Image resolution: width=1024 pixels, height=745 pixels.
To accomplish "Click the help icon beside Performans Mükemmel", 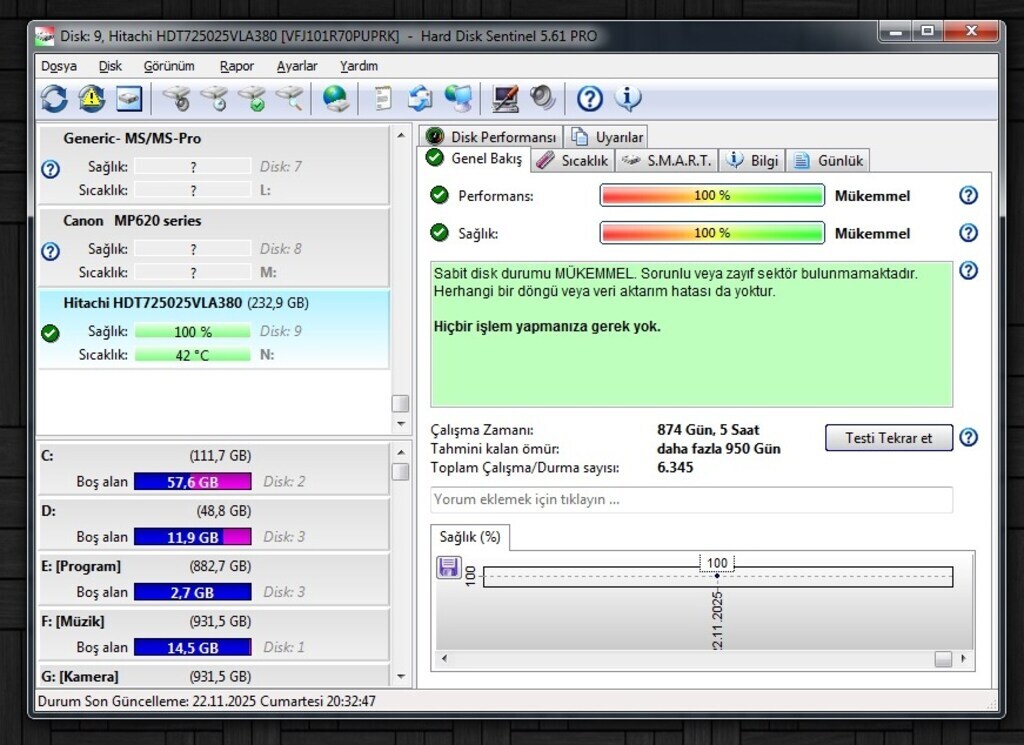I will [968, 195].
